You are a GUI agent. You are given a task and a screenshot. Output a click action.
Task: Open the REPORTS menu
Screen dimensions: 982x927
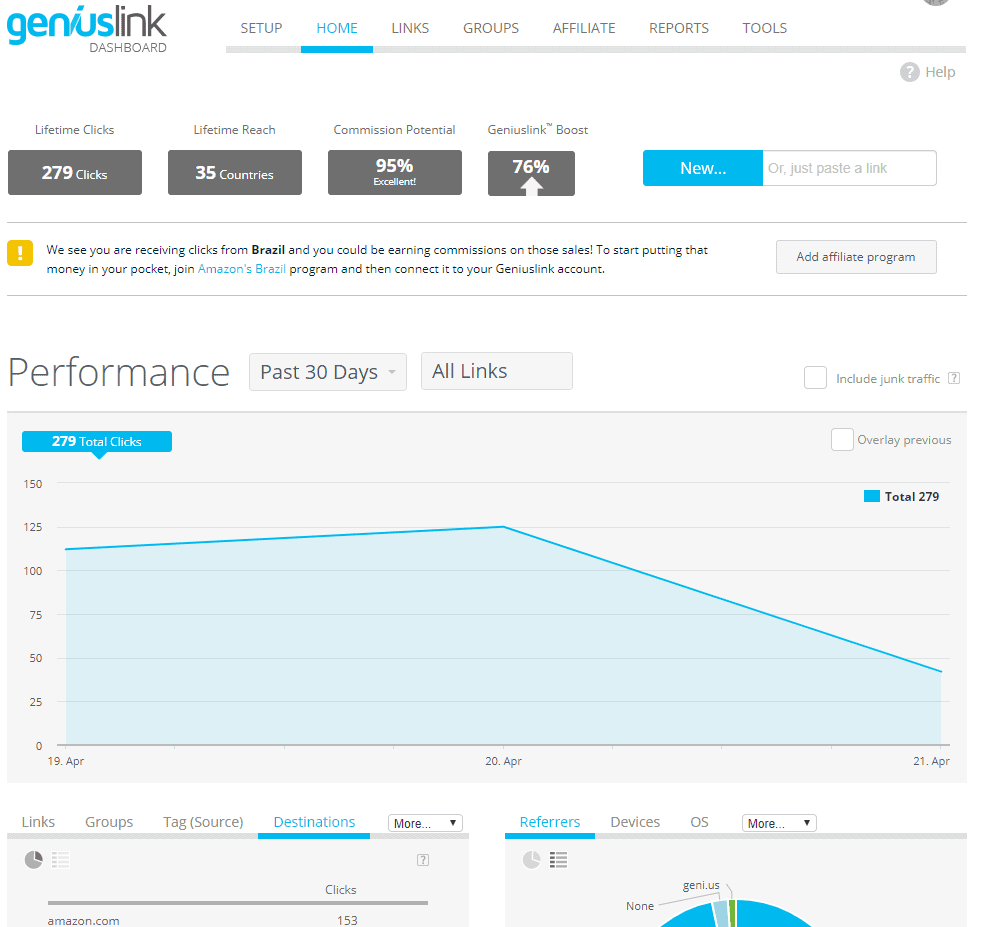point(679,28)
